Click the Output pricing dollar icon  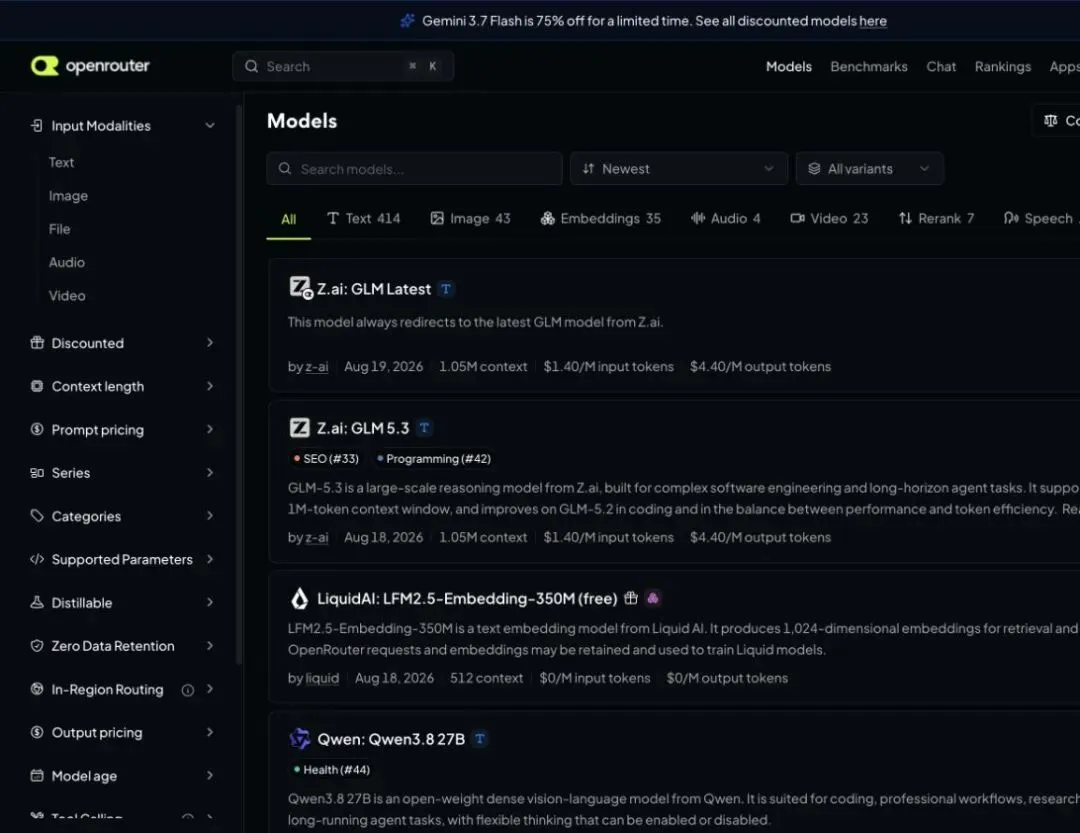click(x=37, y=732)
